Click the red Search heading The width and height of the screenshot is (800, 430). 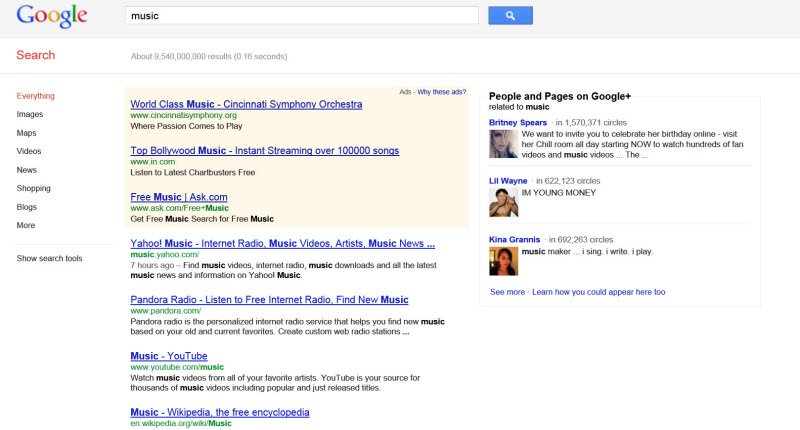click(35, 55)
